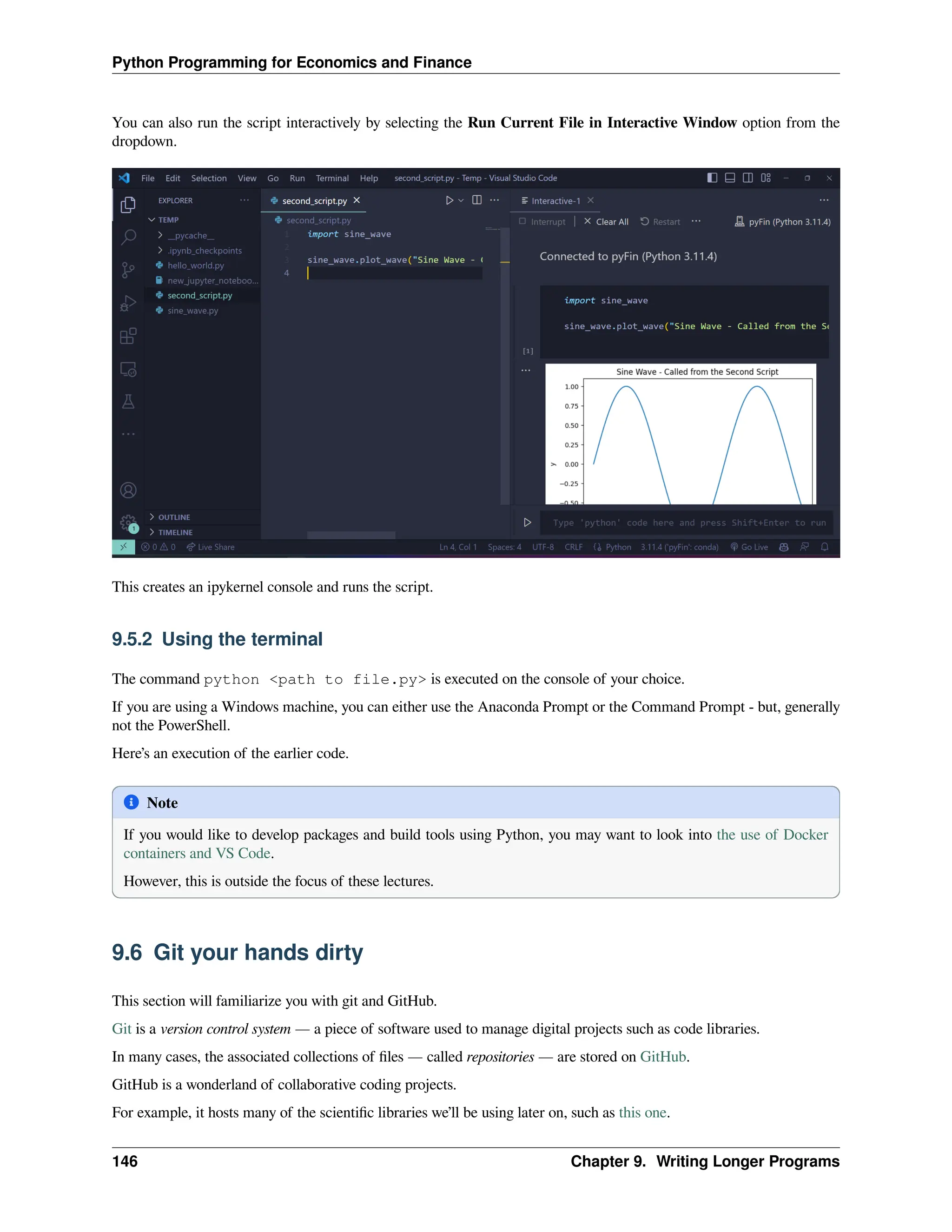Click the errors and warnings status indicator
The height and width of the screenshot is (1232, 952).
point(159,547)
